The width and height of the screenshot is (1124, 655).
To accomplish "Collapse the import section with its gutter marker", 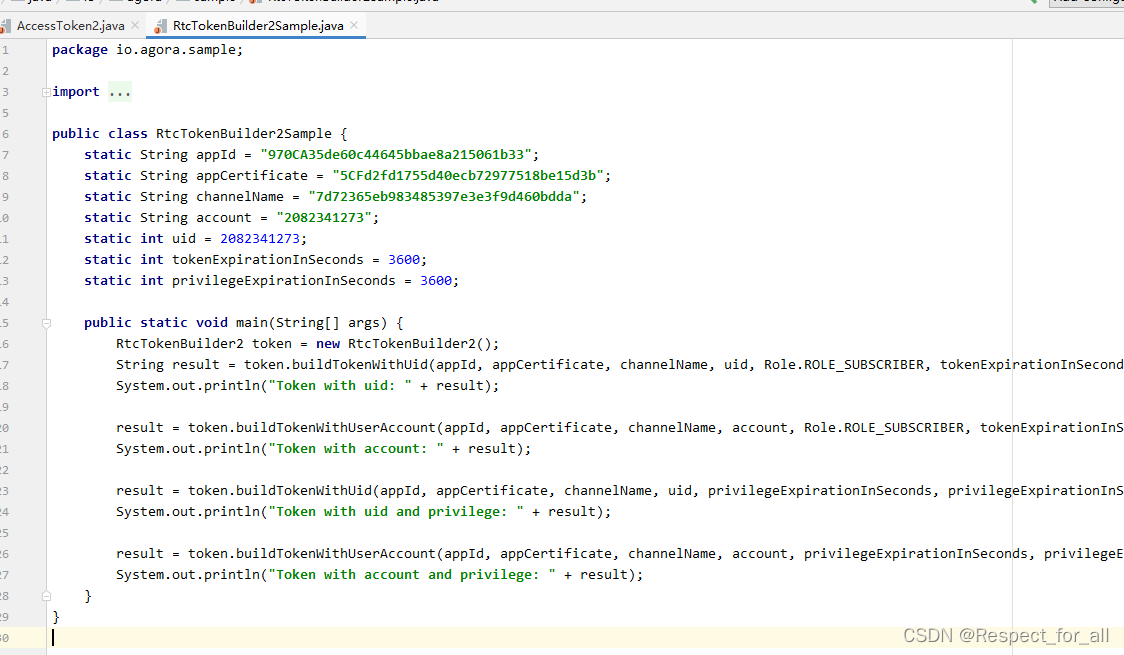I will [x=45, y=91].
